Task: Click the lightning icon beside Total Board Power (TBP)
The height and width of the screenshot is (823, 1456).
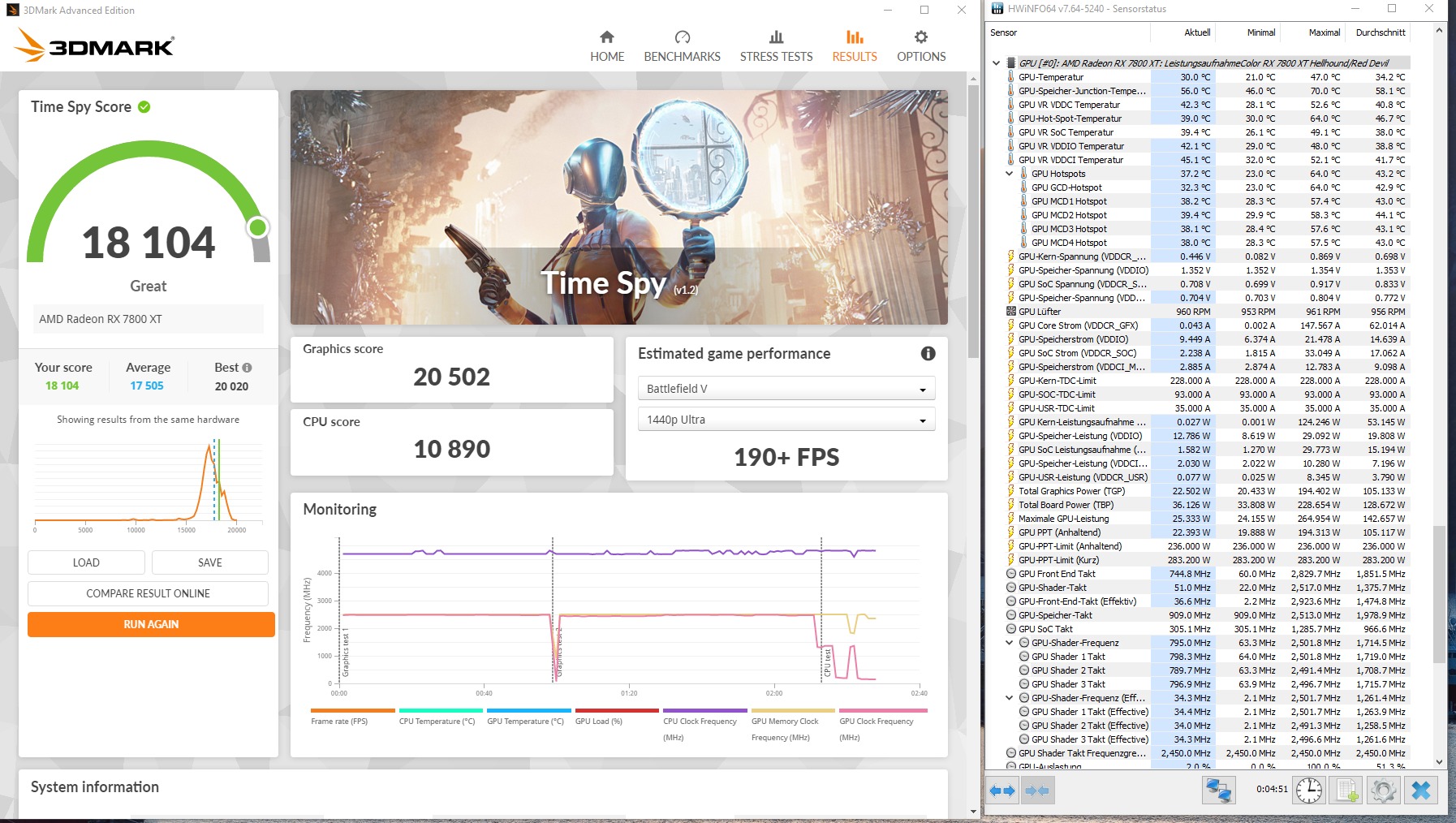Action: 1011,505
